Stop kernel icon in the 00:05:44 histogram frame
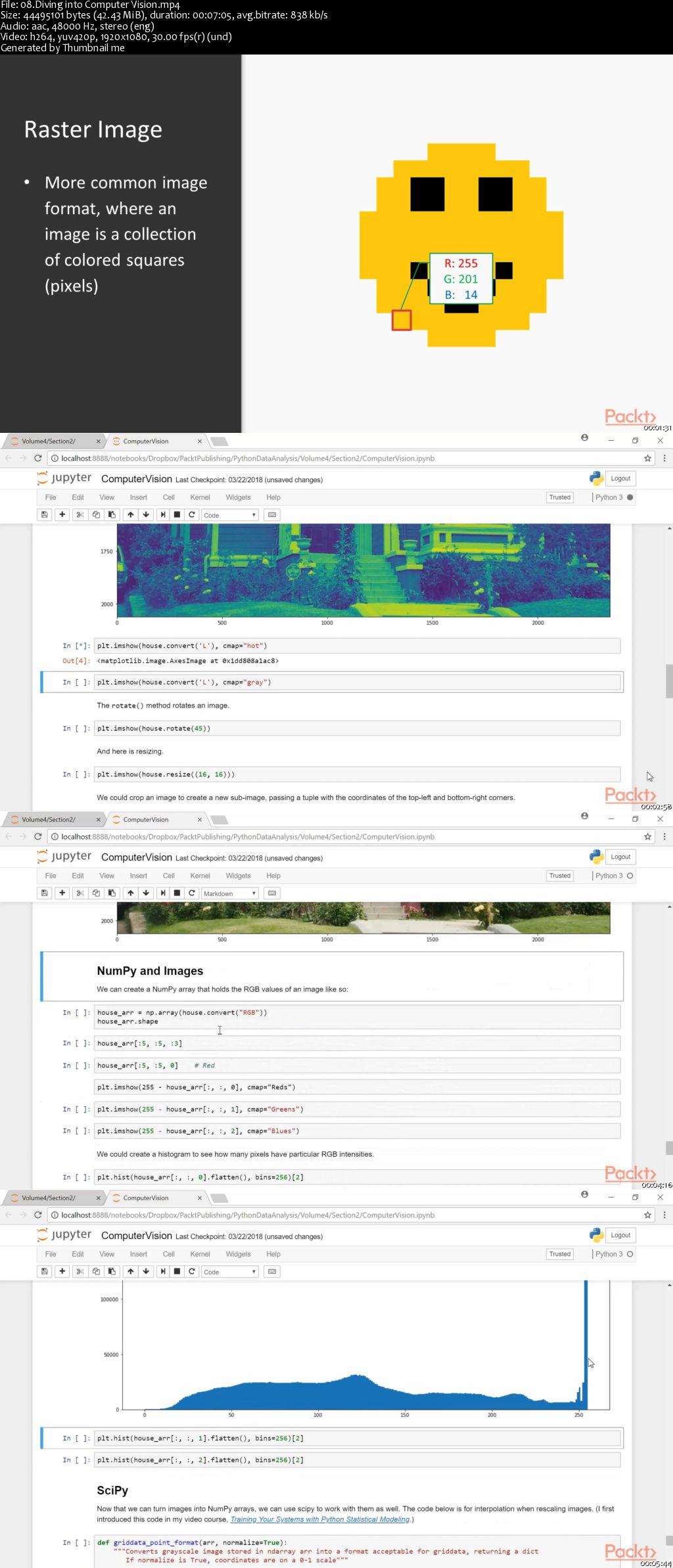This screenshot has width=673, height=1568. click(177, 1271)
